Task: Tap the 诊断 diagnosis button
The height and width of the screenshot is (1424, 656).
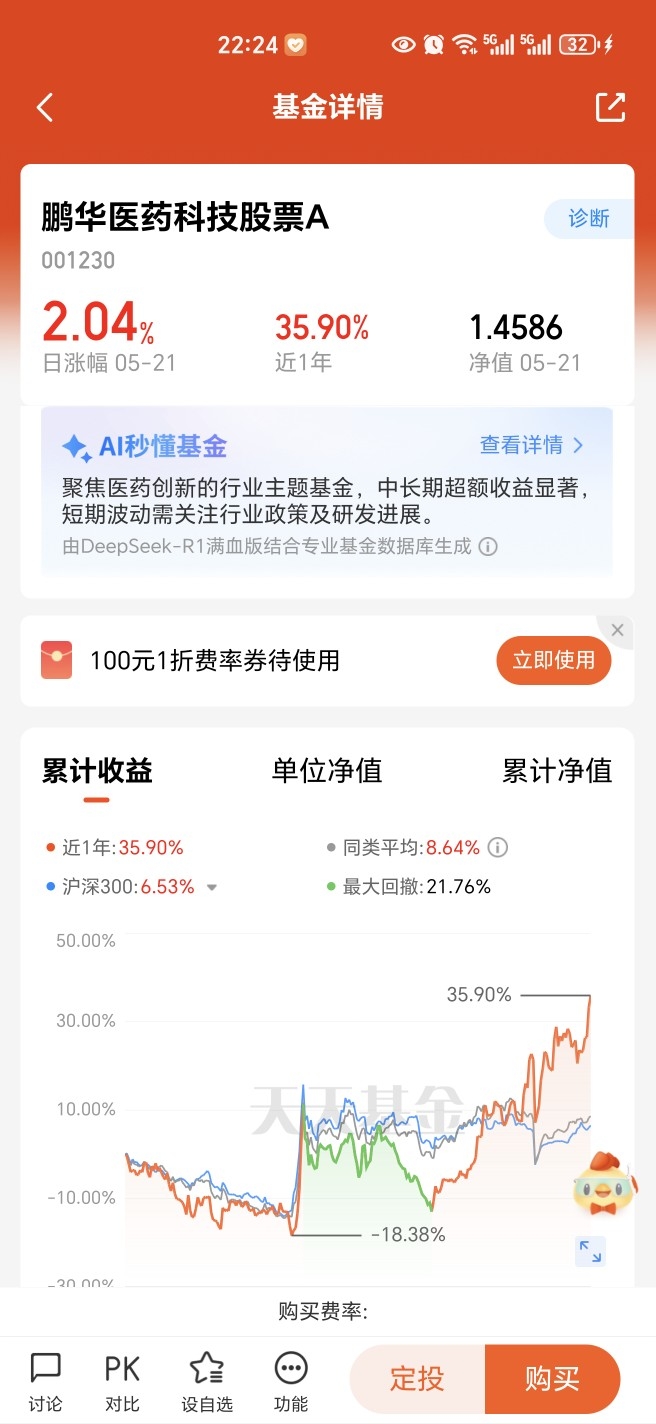Action: pyautogui.click(x=589, y=219)
